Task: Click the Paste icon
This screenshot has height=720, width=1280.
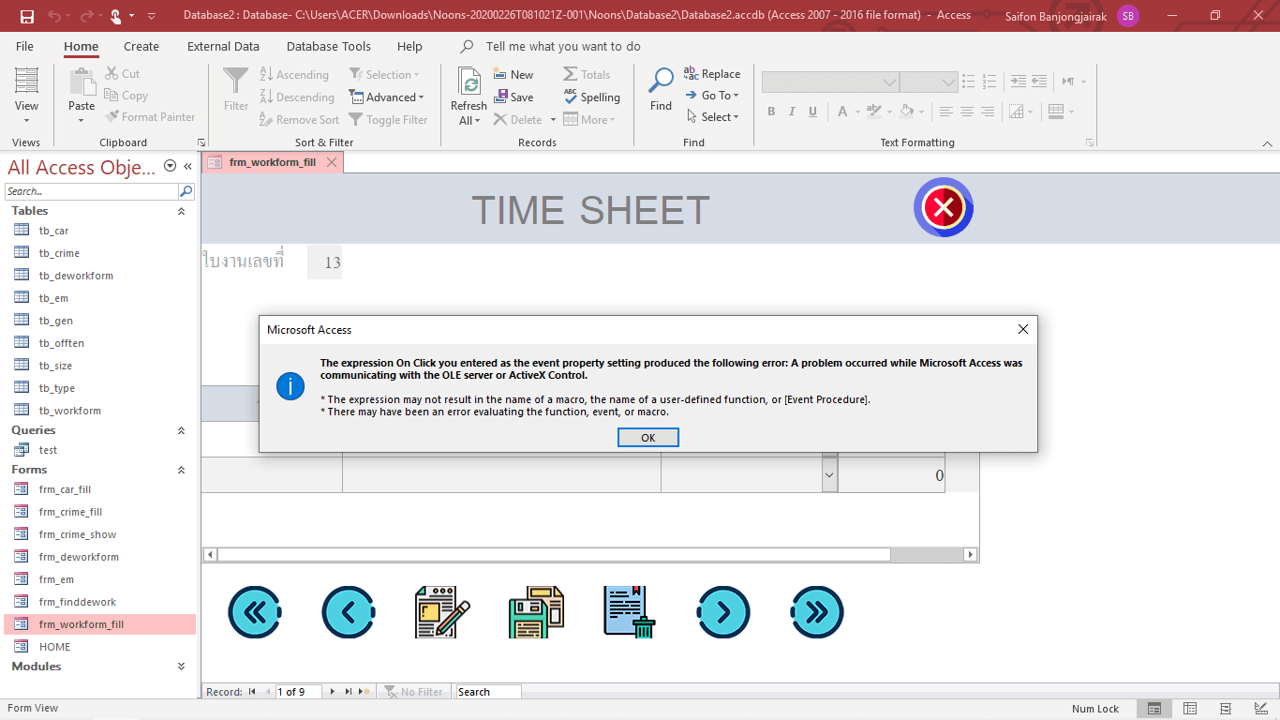Action: pyautogui.click(x=81, y=83)
